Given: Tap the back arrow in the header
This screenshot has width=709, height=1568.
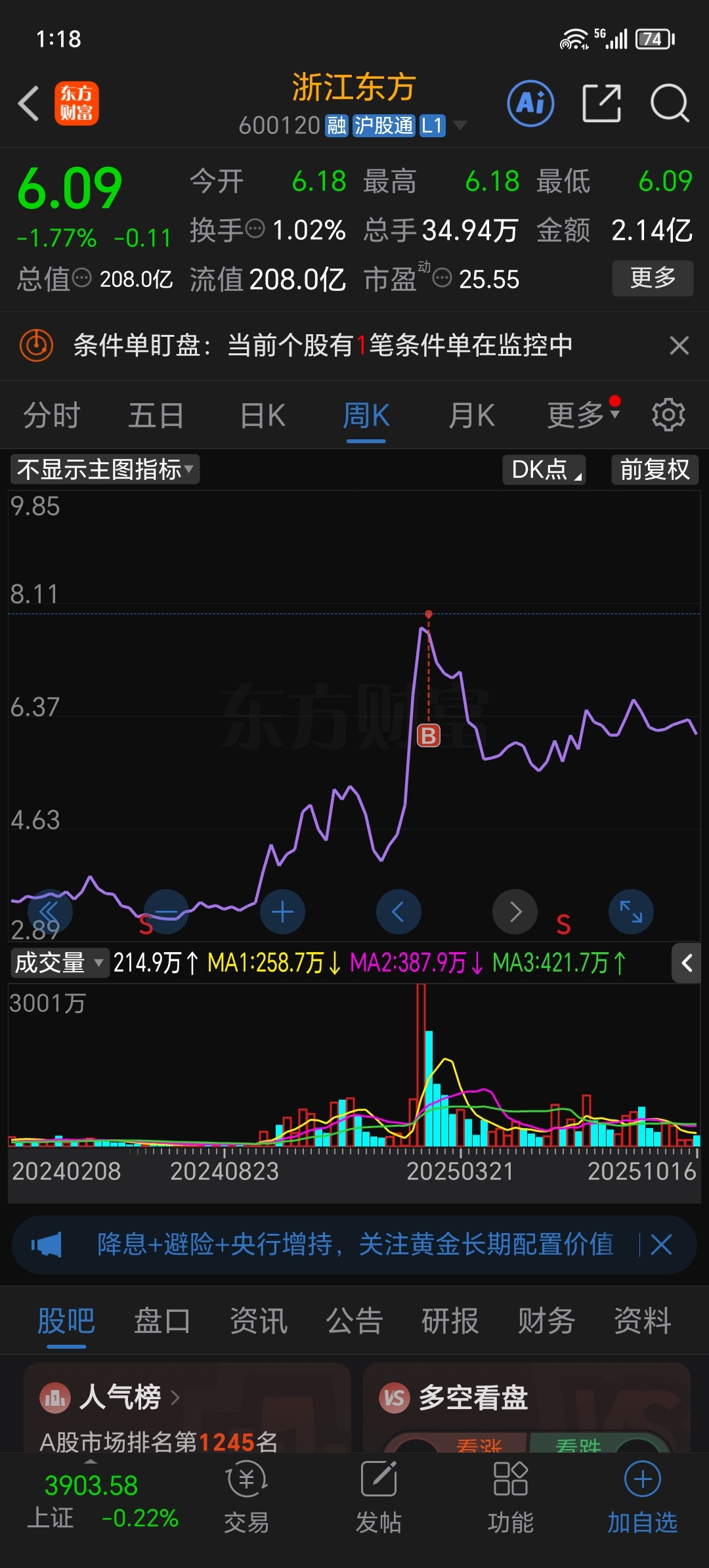Looking at the screenshot, I should [x=29, y=104].
